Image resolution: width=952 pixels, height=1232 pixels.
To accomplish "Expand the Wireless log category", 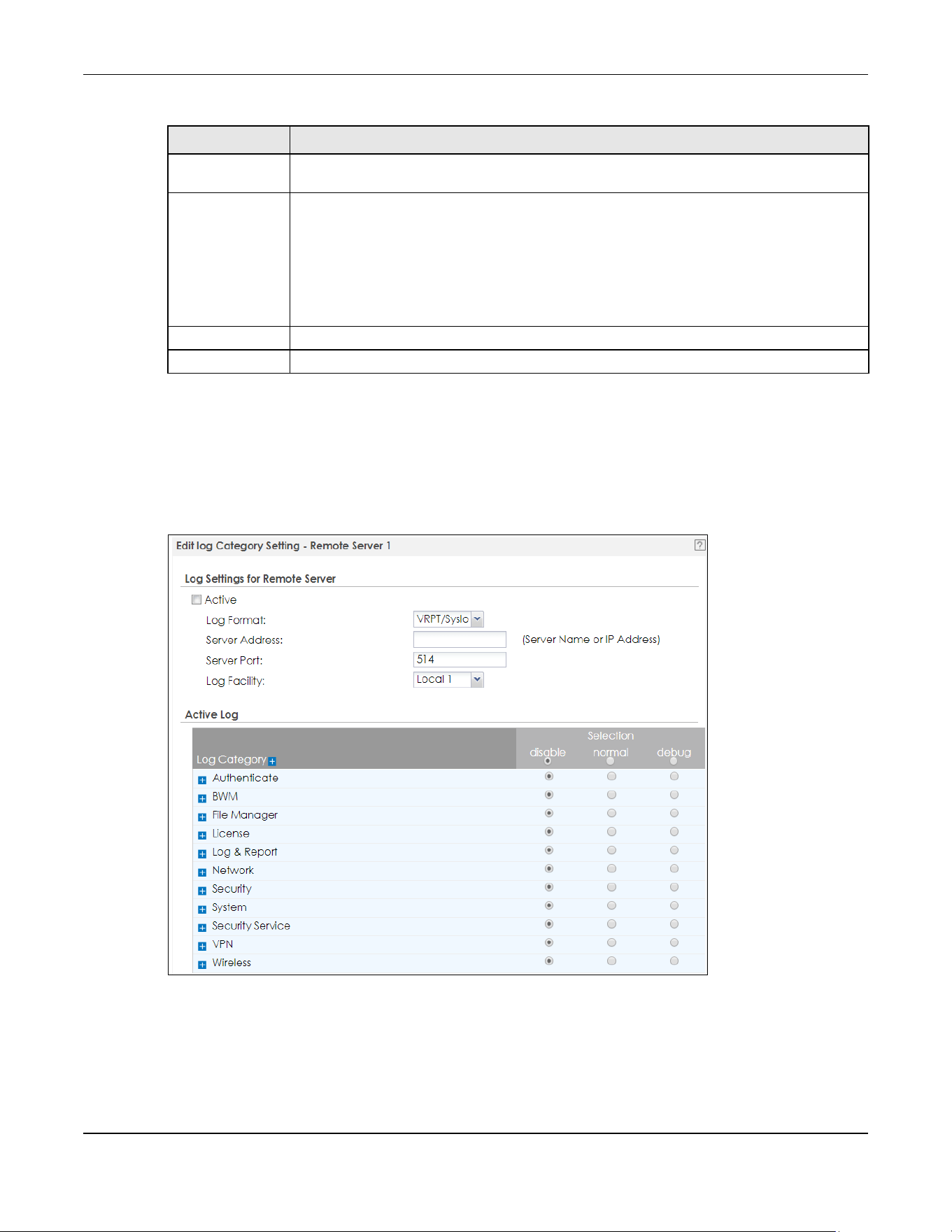I will [x=202, y=965].
